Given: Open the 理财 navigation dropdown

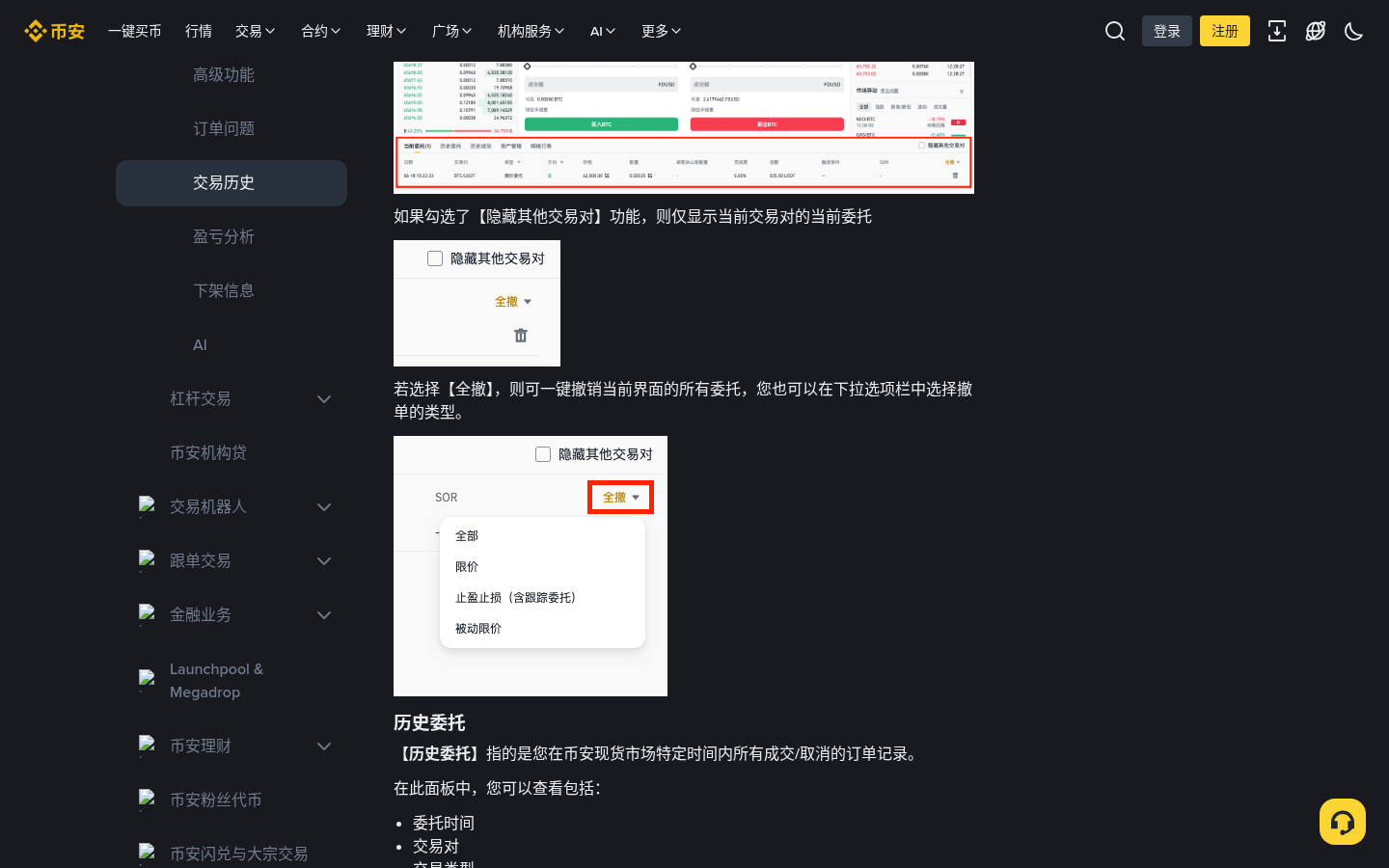Looking at the screenshot, I should (x=387, y=31).
